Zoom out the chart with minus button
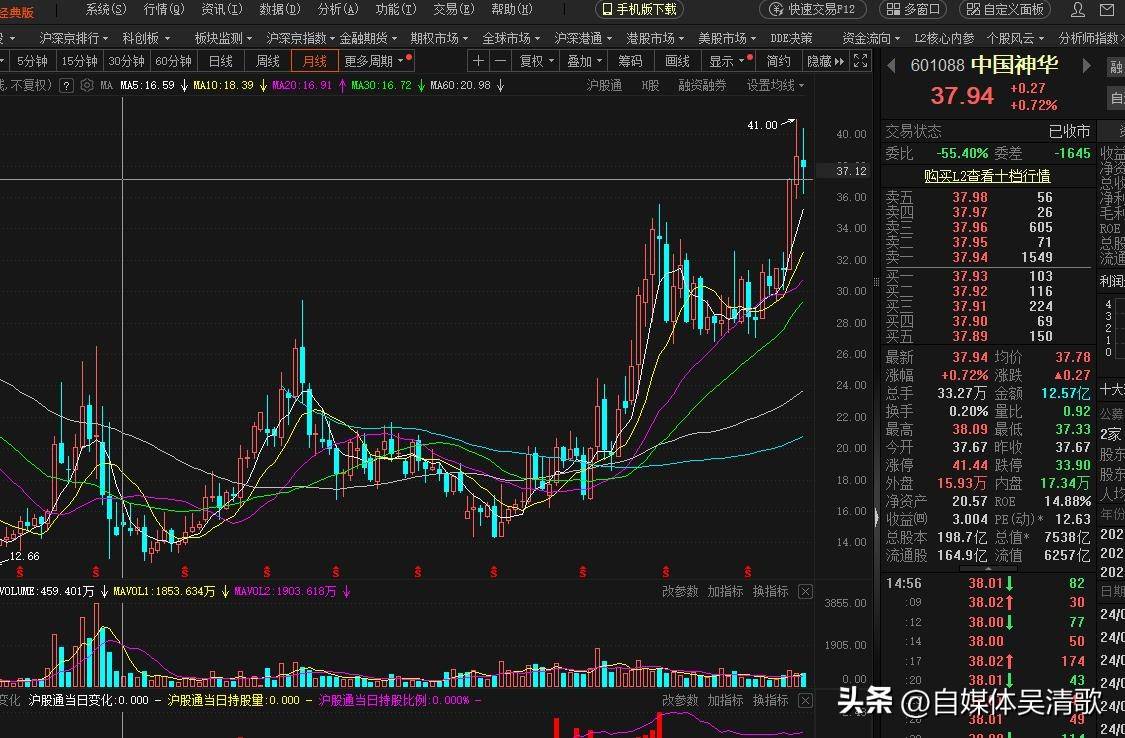The height and width of the screenshot is (738, 1125). pyautogui.click(x=500, y=61)
